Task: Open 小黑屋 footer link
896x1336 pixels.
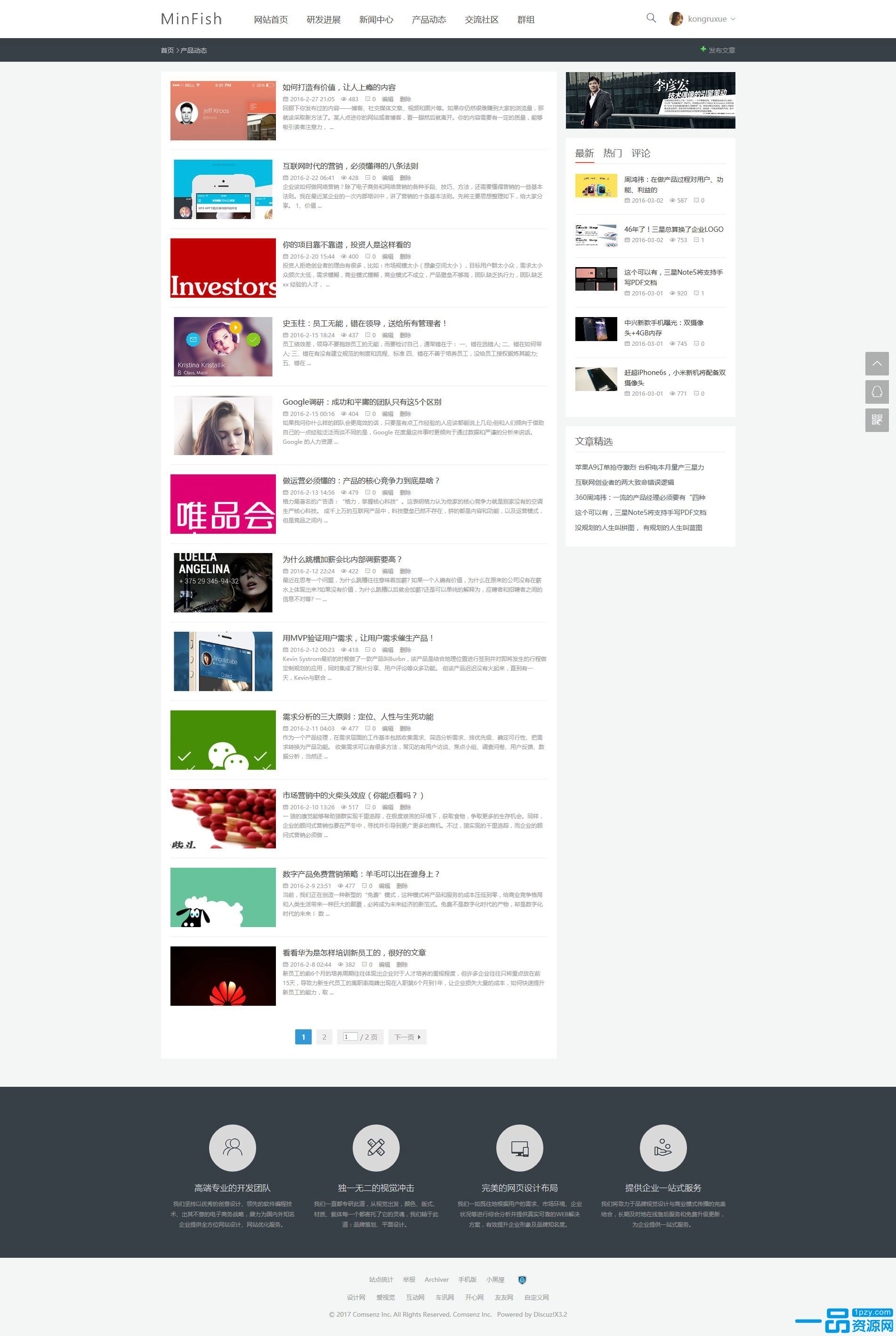Action: 495,1279
